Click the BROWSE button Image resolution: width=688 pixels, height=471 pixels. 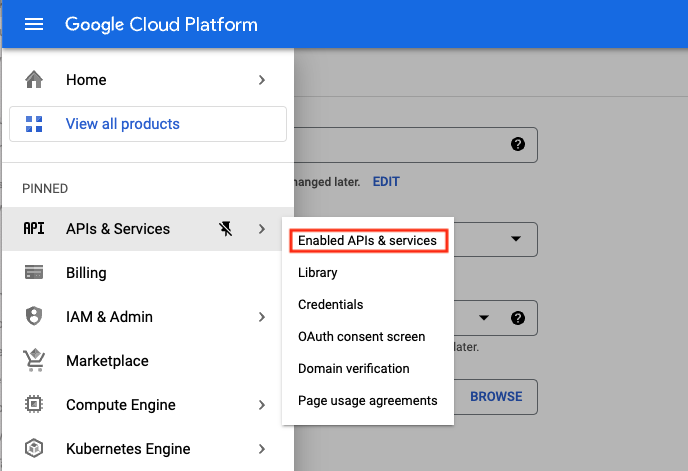[496, 397]
